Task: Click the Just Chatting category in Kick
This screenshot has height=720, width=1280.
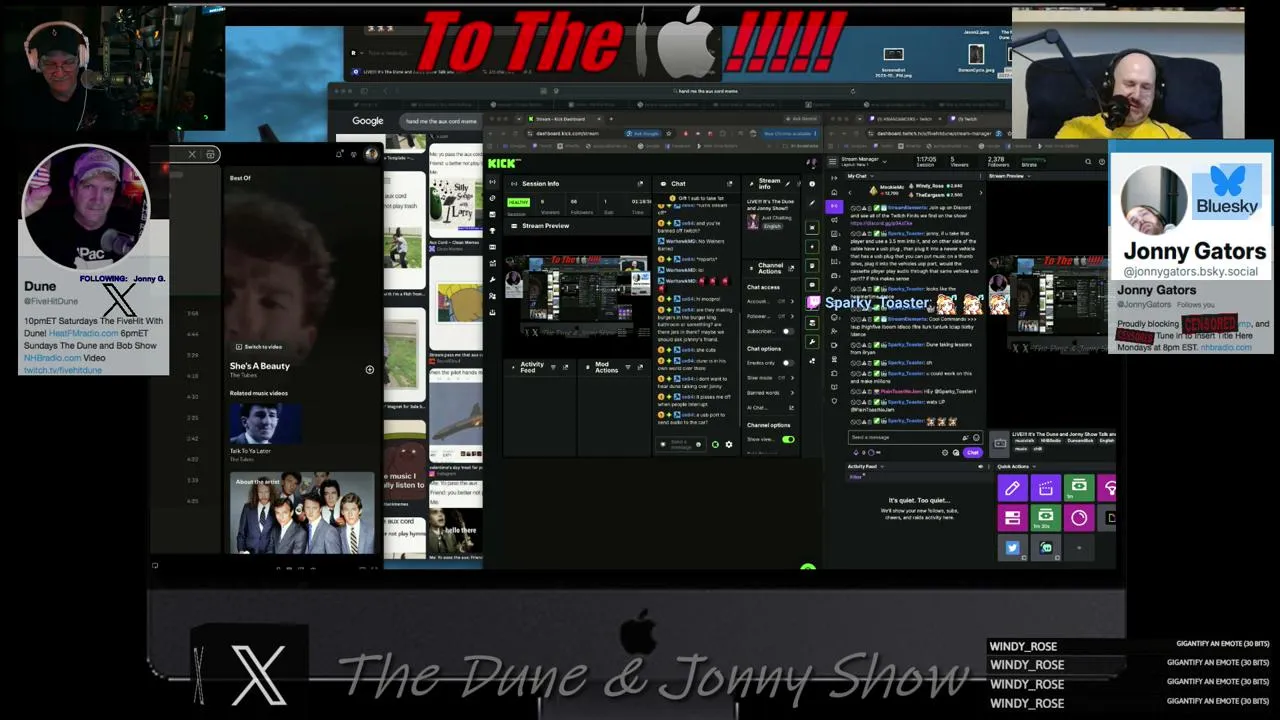Action: tap(776, 217)
